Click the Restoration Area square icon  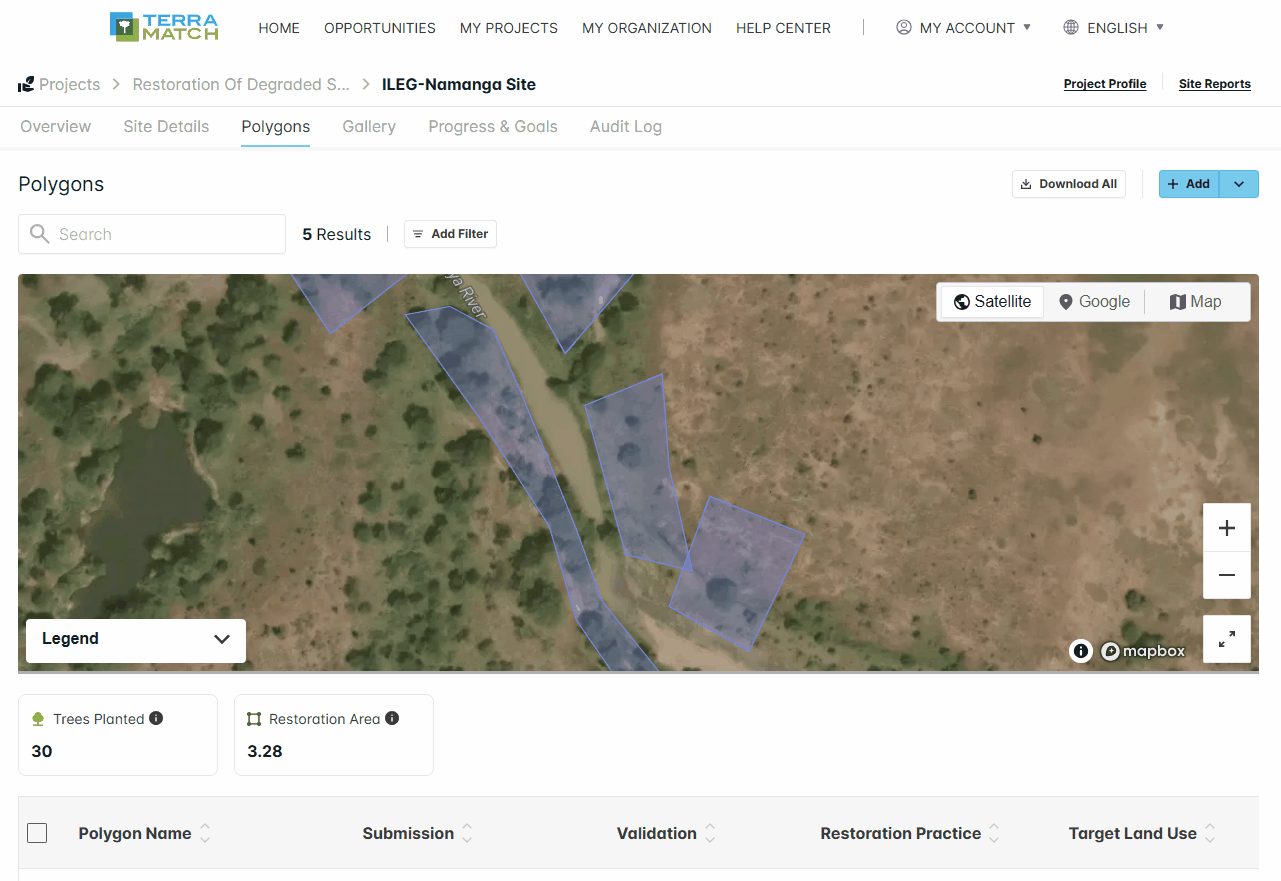[254, 719]
